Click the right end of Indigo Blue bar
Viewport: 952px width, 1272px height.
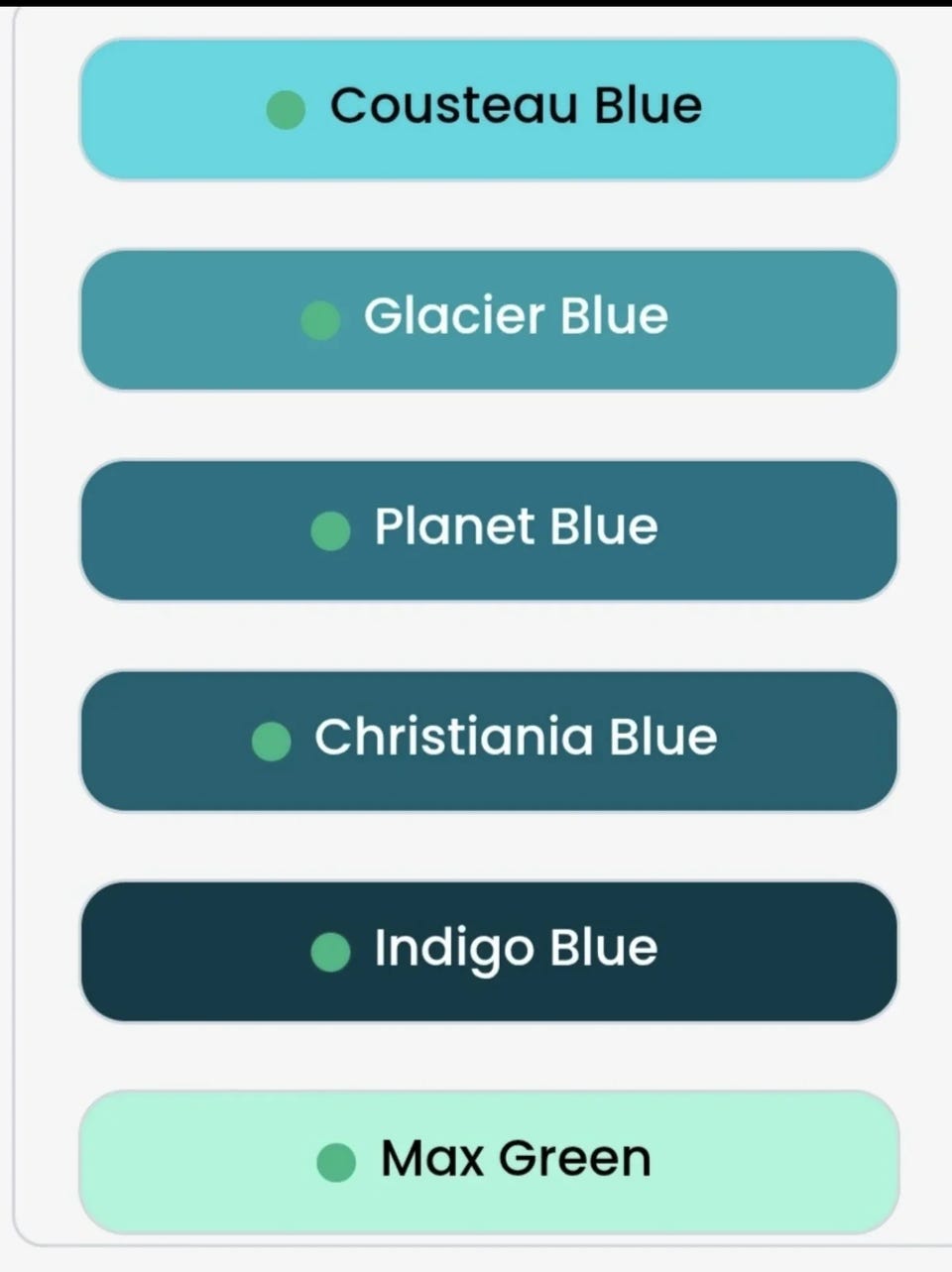tap(873, 952)
